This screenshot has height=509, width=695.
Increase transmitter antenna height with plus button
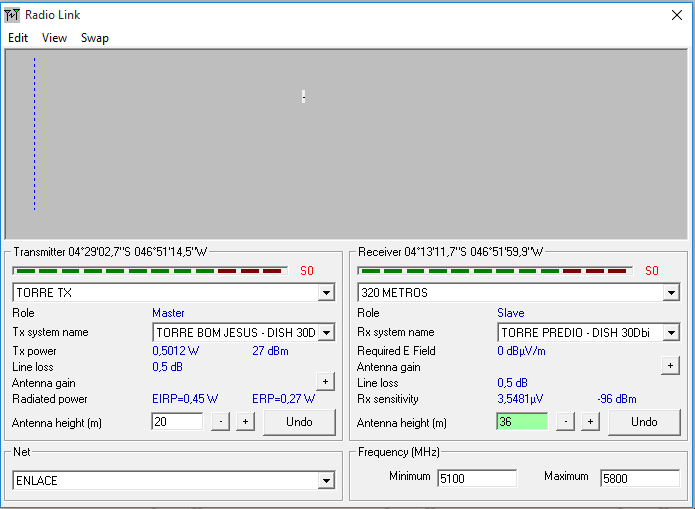pos(245,422)
